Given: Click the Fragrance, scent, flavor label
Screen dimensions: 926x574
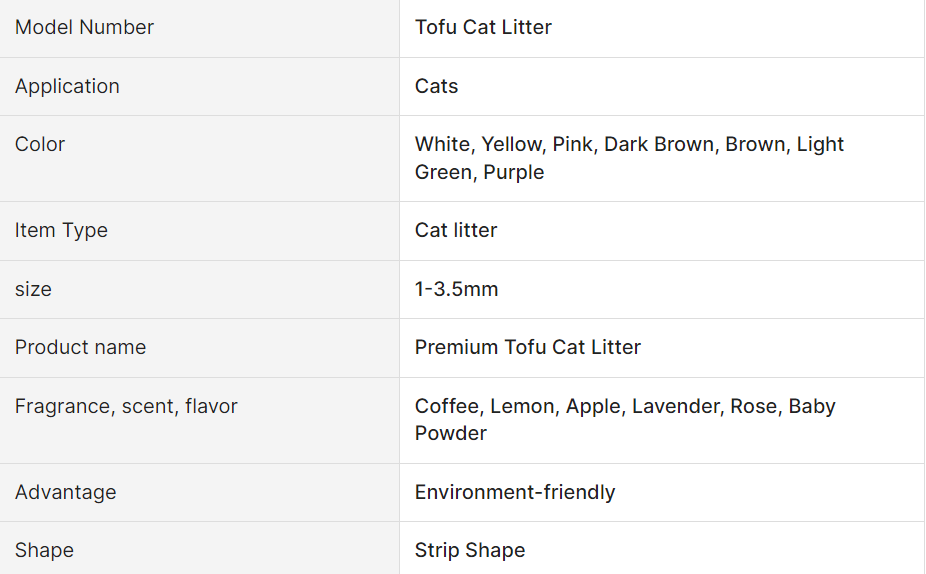Looking at the screenshot, I should tap(126, 406).
